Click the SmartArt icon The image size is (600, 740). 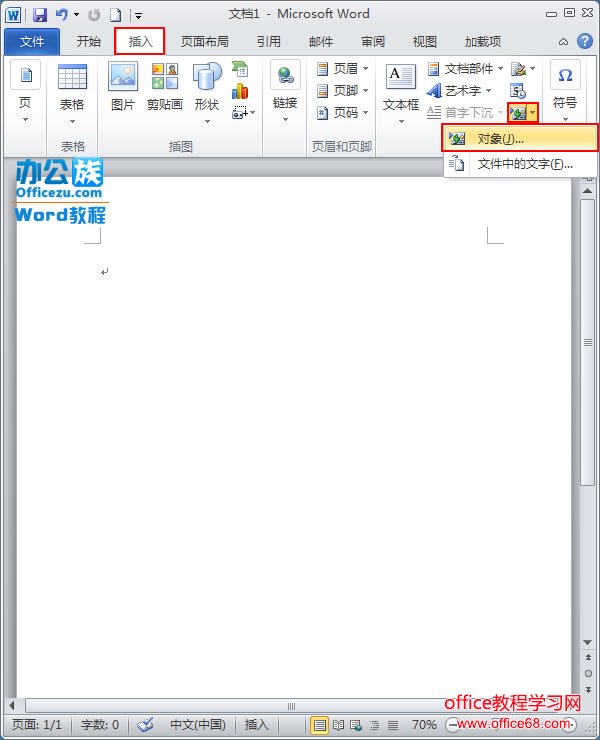[240, 69]
